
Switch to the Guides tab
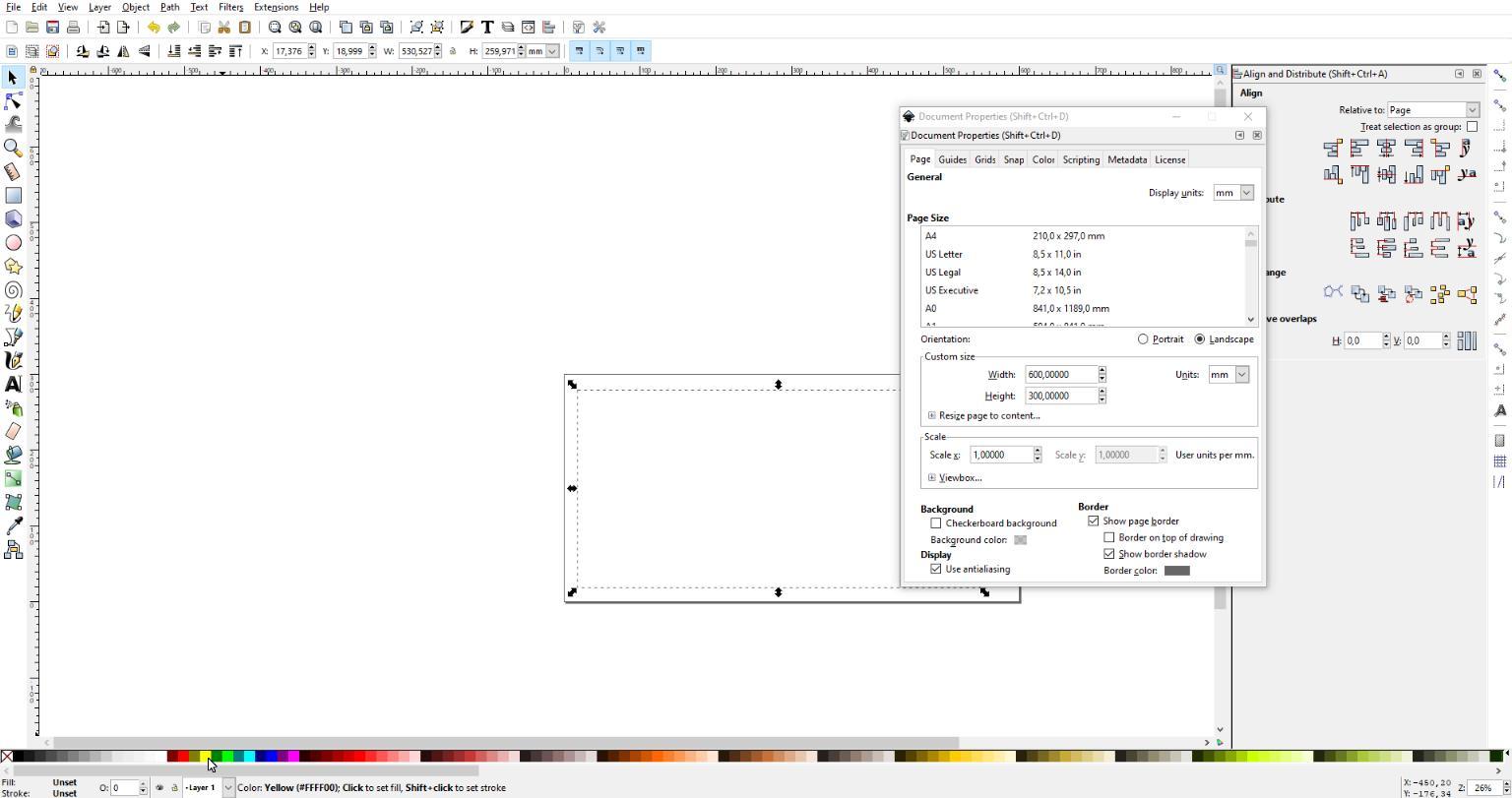pyautogui.click(x=952, y=159)
